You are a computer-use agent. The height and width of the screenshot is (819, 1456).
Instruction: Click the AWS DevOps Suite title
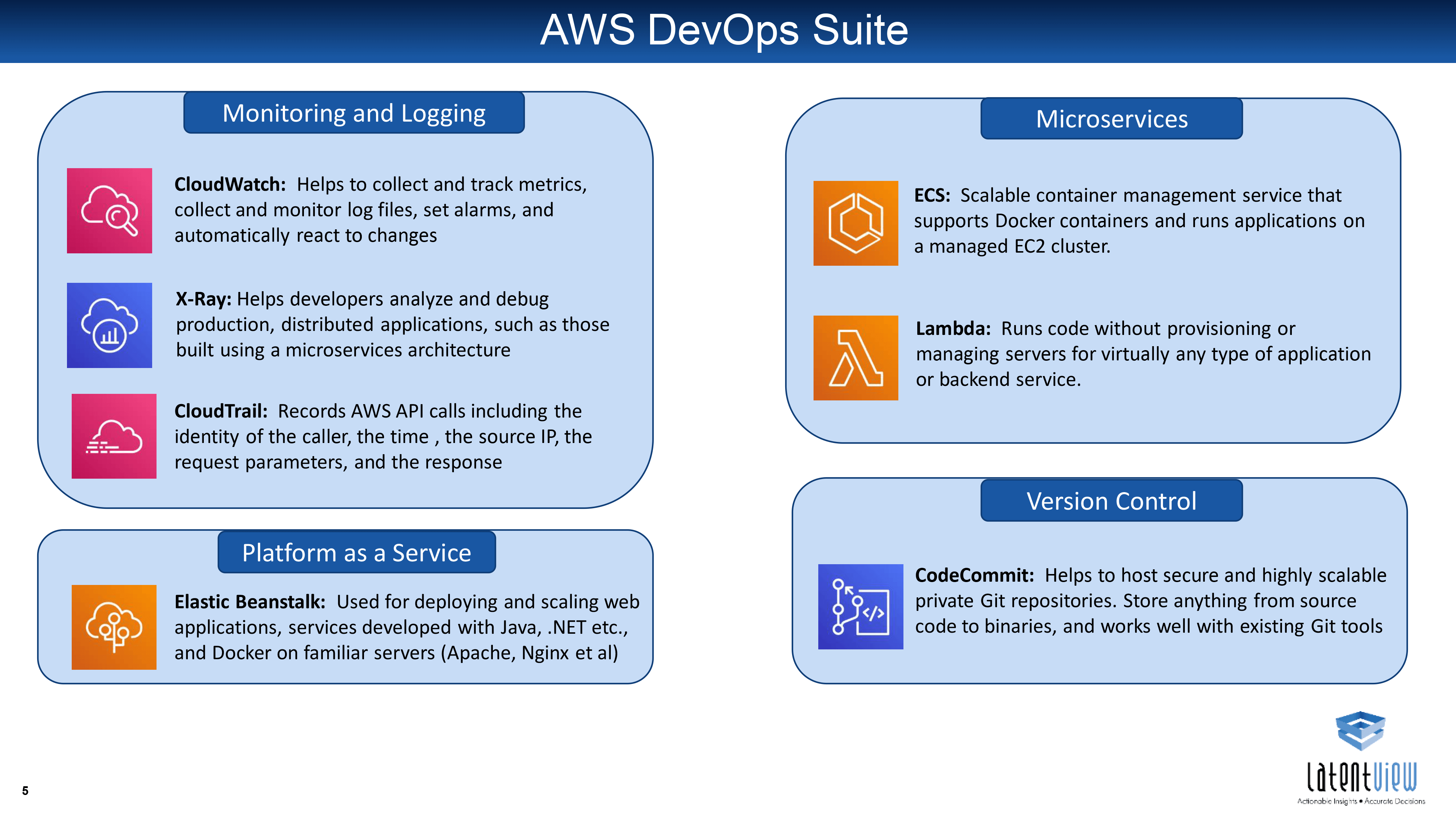point(724,30)
